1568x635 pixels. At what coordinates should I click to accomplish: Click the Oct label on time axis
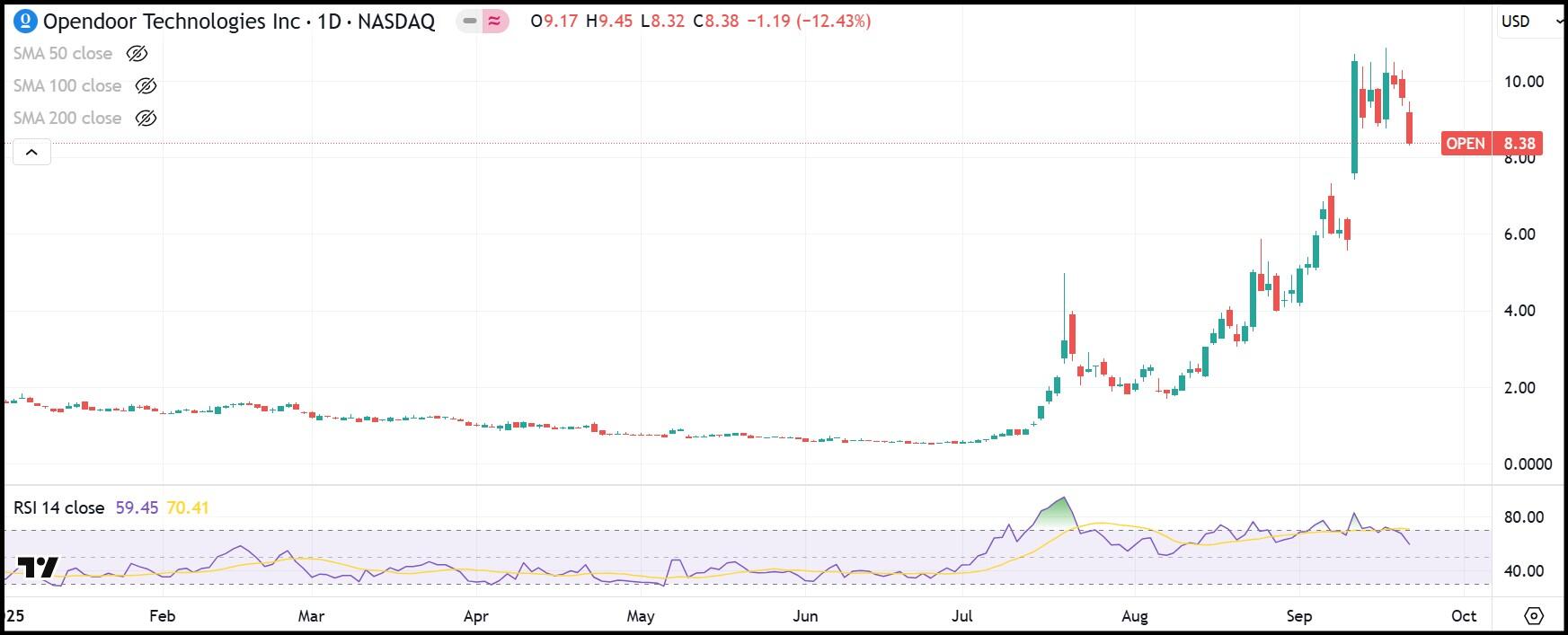[x=1464, y=616]
